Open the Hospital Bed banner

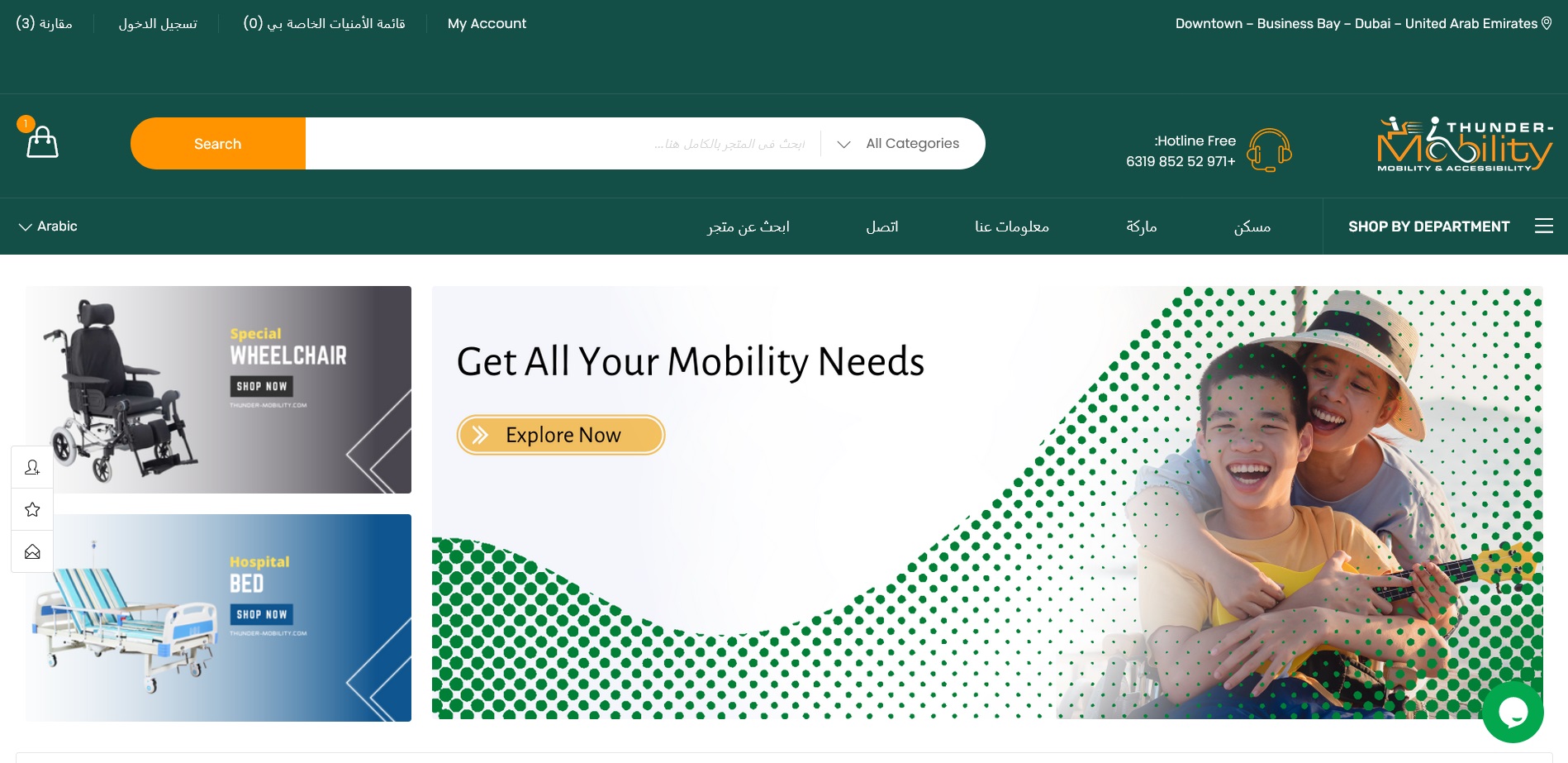pos(218,618)
